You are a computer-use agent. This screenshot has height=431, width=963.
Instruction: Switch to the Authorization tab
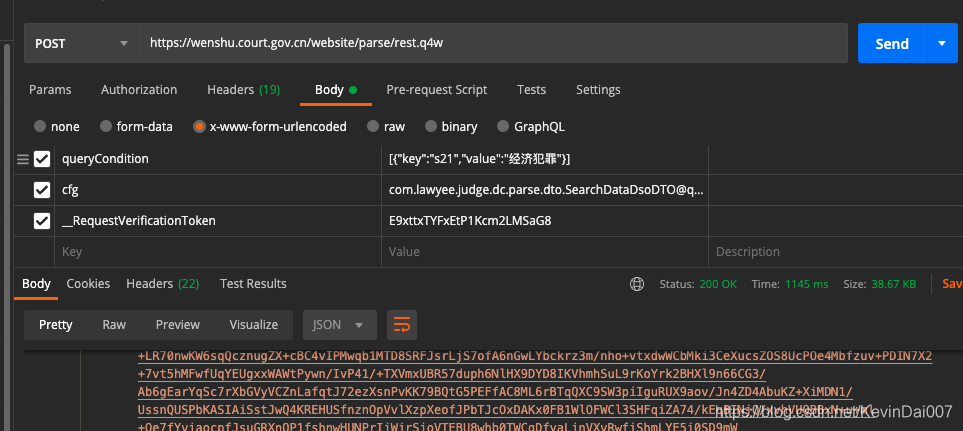coord(139,90)
